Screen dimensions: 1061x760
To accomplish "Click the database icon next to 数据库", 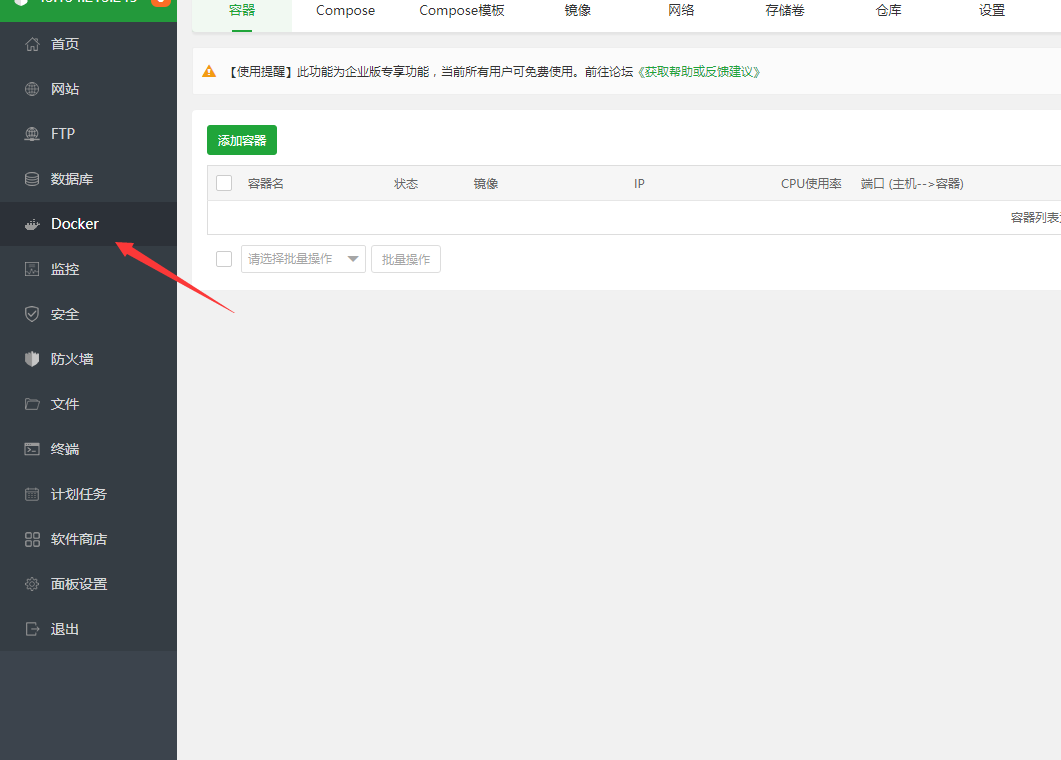I will click(32, 179).
